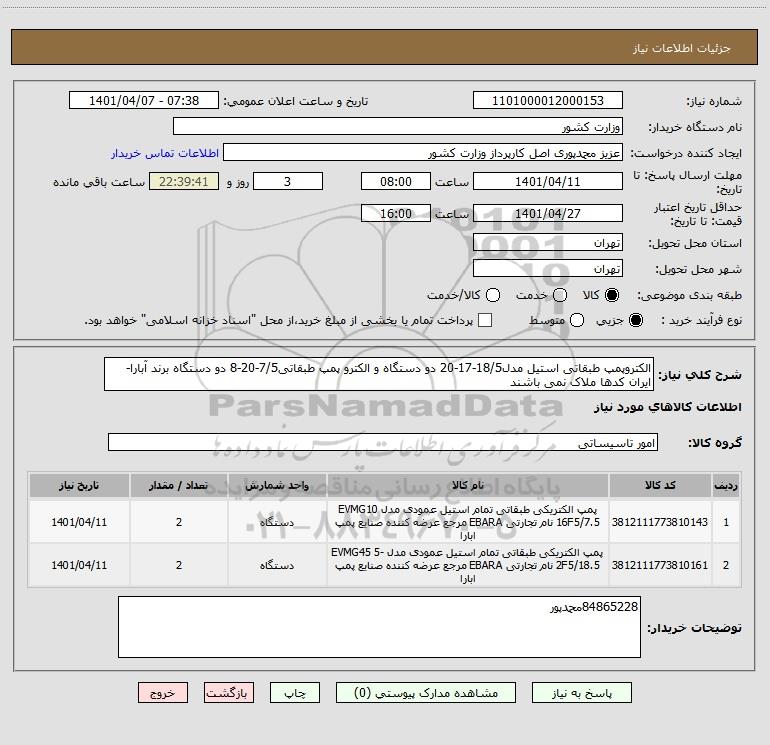Click the شهر محل تحویل field تهران
Screen dimensions: 770x745
[x=548, y=269]
